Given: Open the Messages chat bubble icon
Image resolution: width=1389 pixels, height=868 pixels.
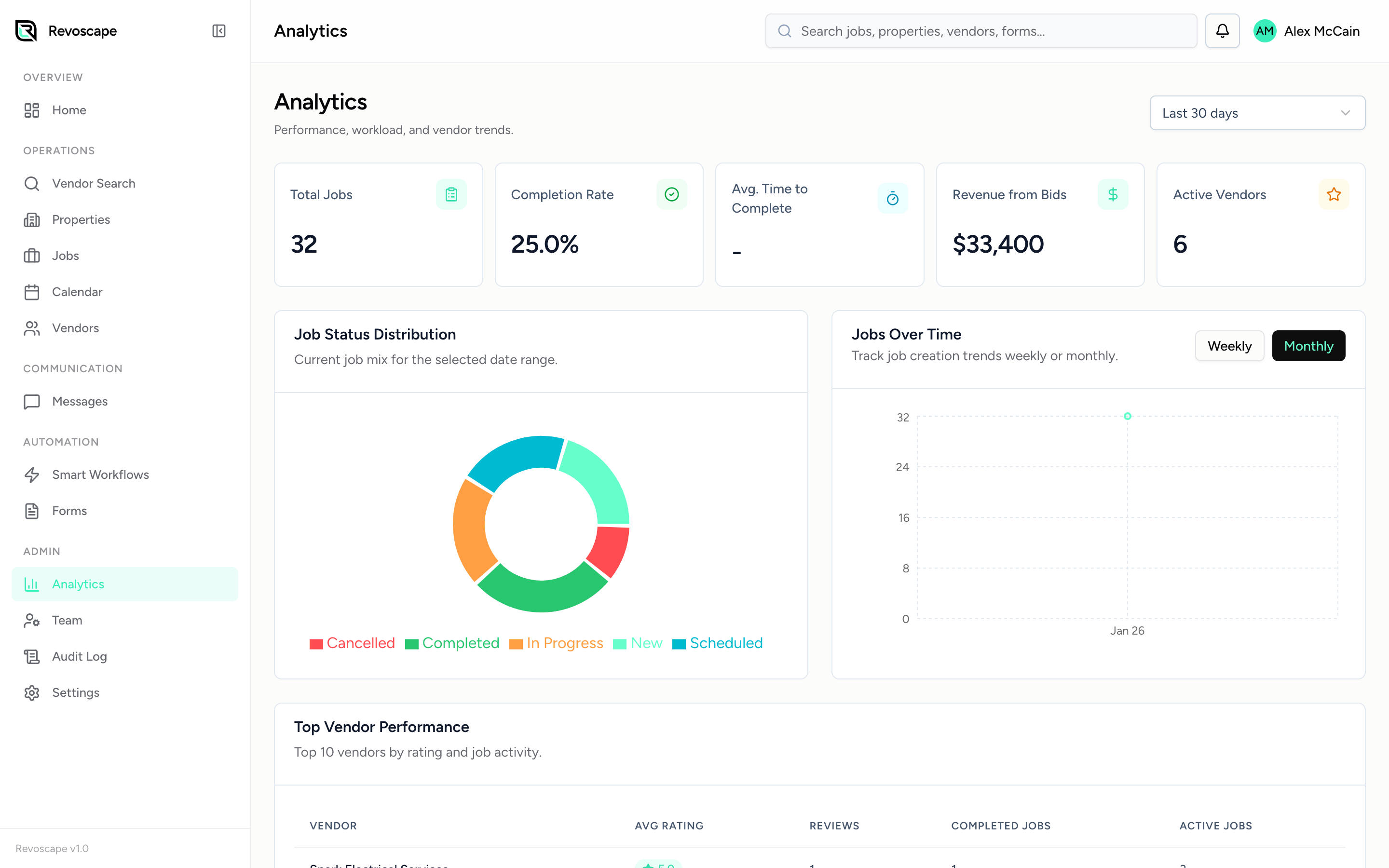Looking at the screenshot, I should point(31,401).
